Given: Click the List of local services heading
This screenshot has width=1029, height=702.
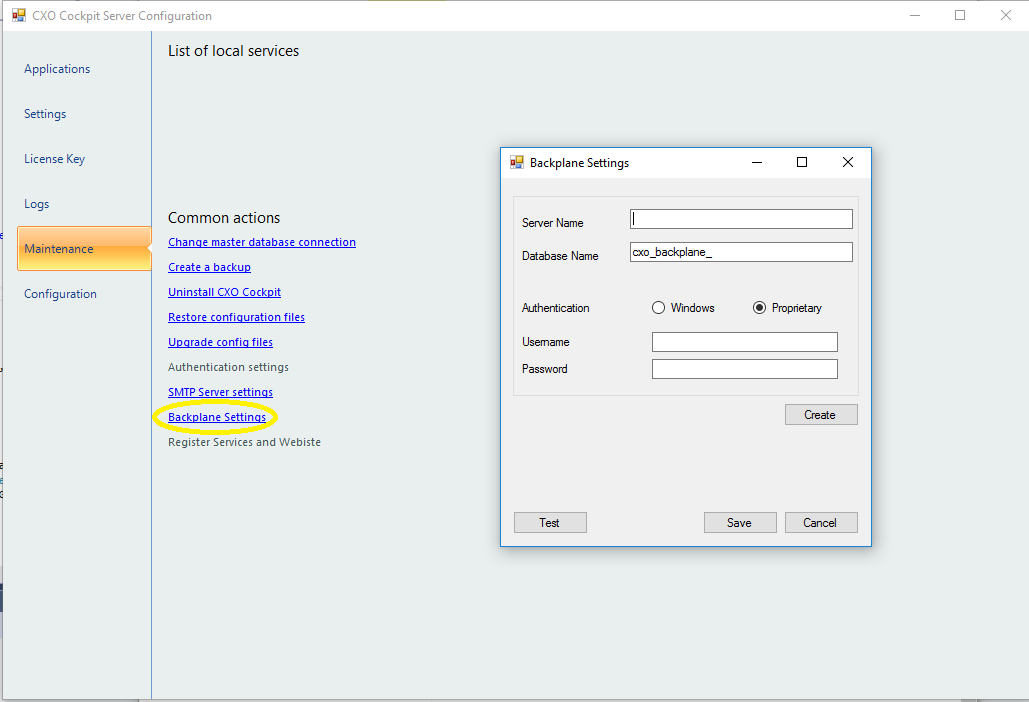Looking at the screenshot, I should click(234, 51).
